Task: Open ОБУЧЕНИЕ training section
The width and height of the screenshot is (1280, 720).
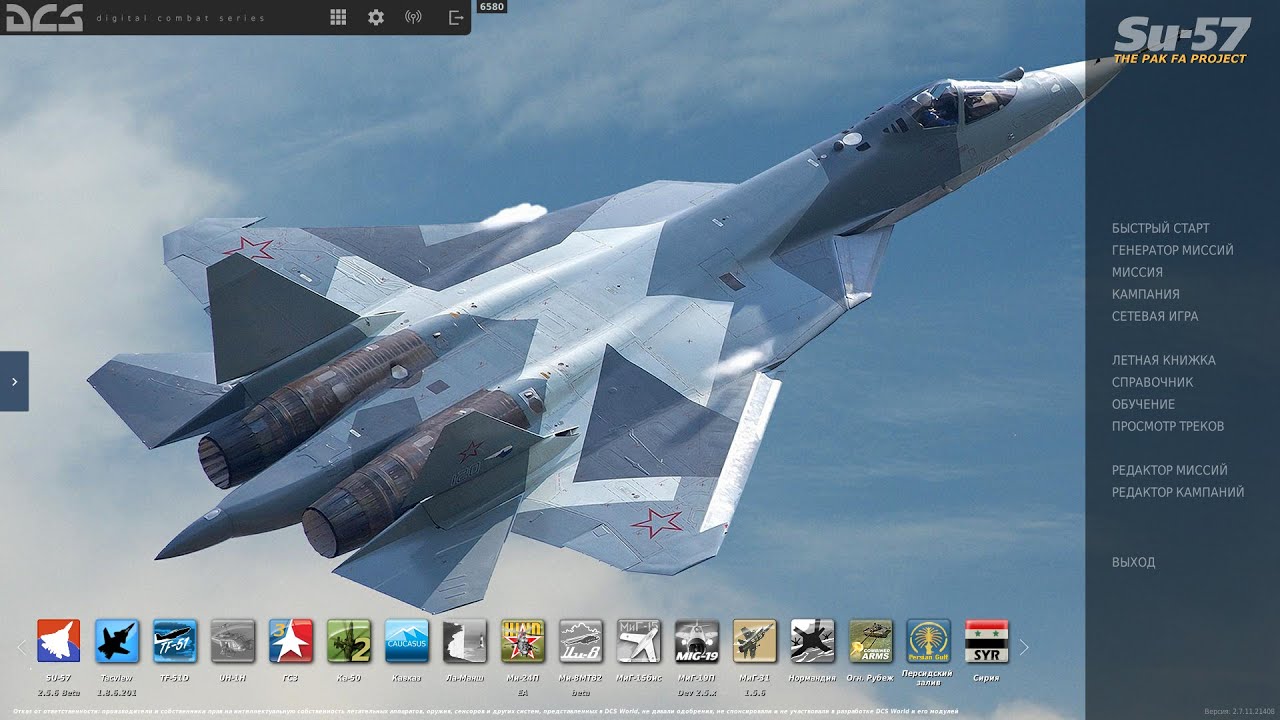Action: (1143, 404)
